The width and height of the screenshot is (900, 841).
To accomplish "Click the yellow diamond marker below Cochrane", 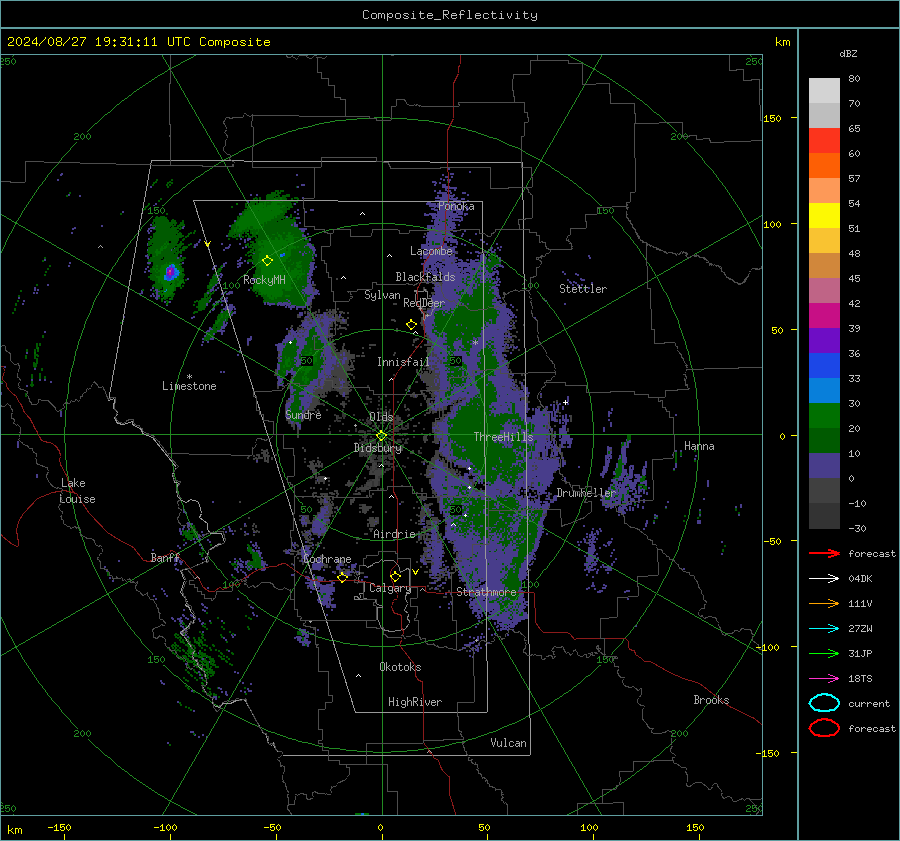I will point(343,578).
